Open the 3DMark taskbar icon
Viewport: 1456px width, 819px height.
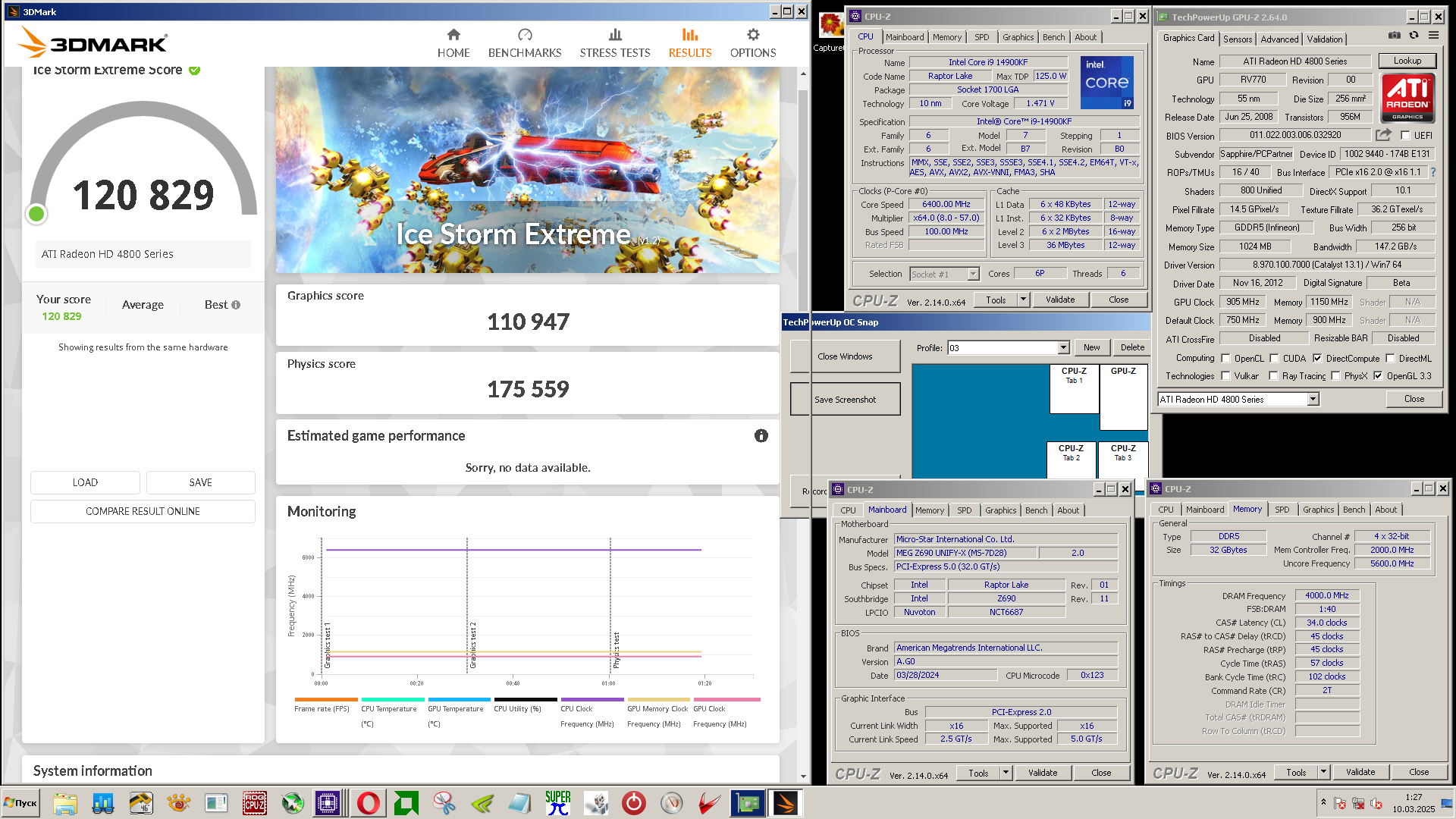coord(786,803)
